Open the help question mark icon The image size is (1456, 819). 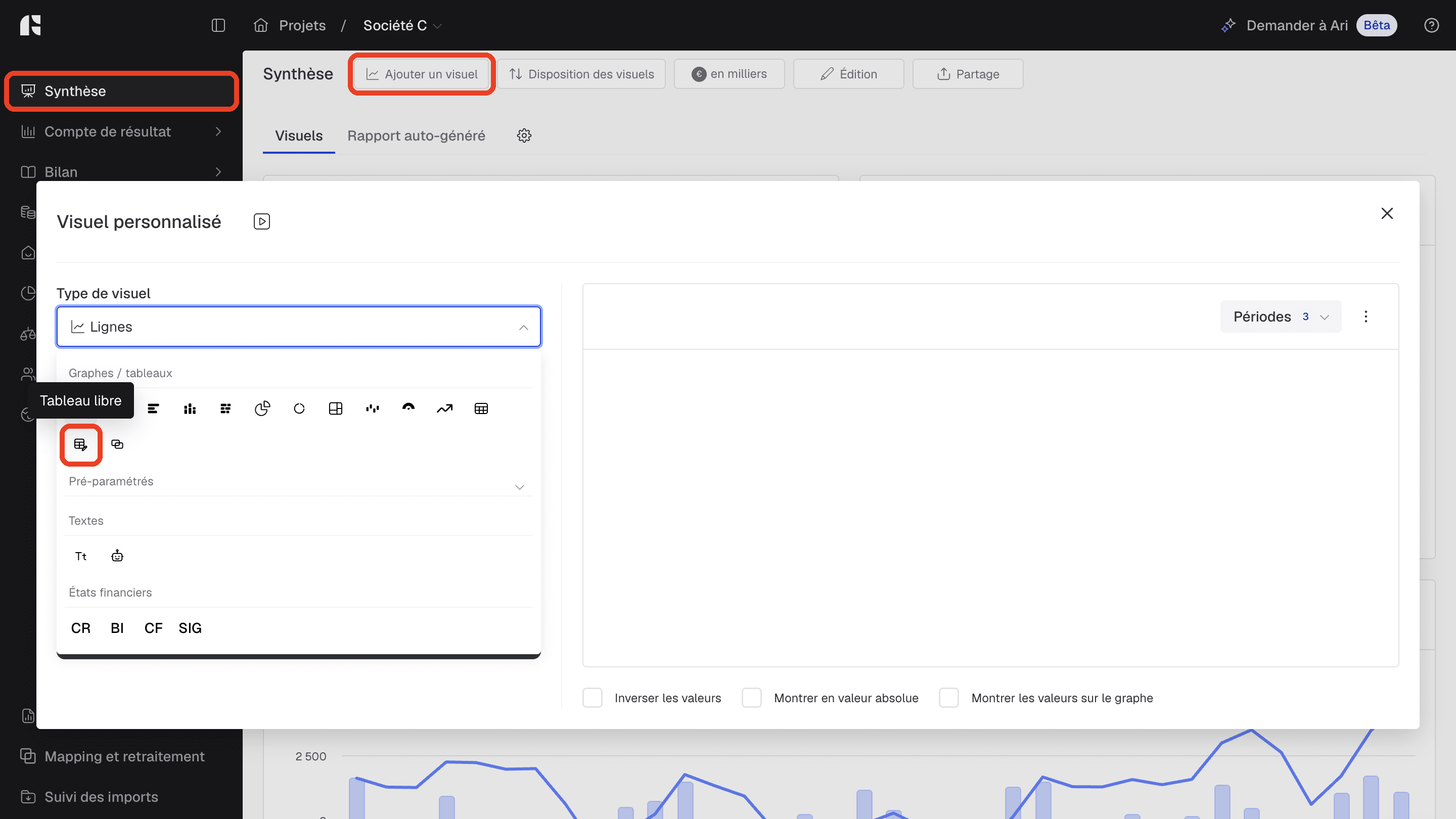point(1431,25)
